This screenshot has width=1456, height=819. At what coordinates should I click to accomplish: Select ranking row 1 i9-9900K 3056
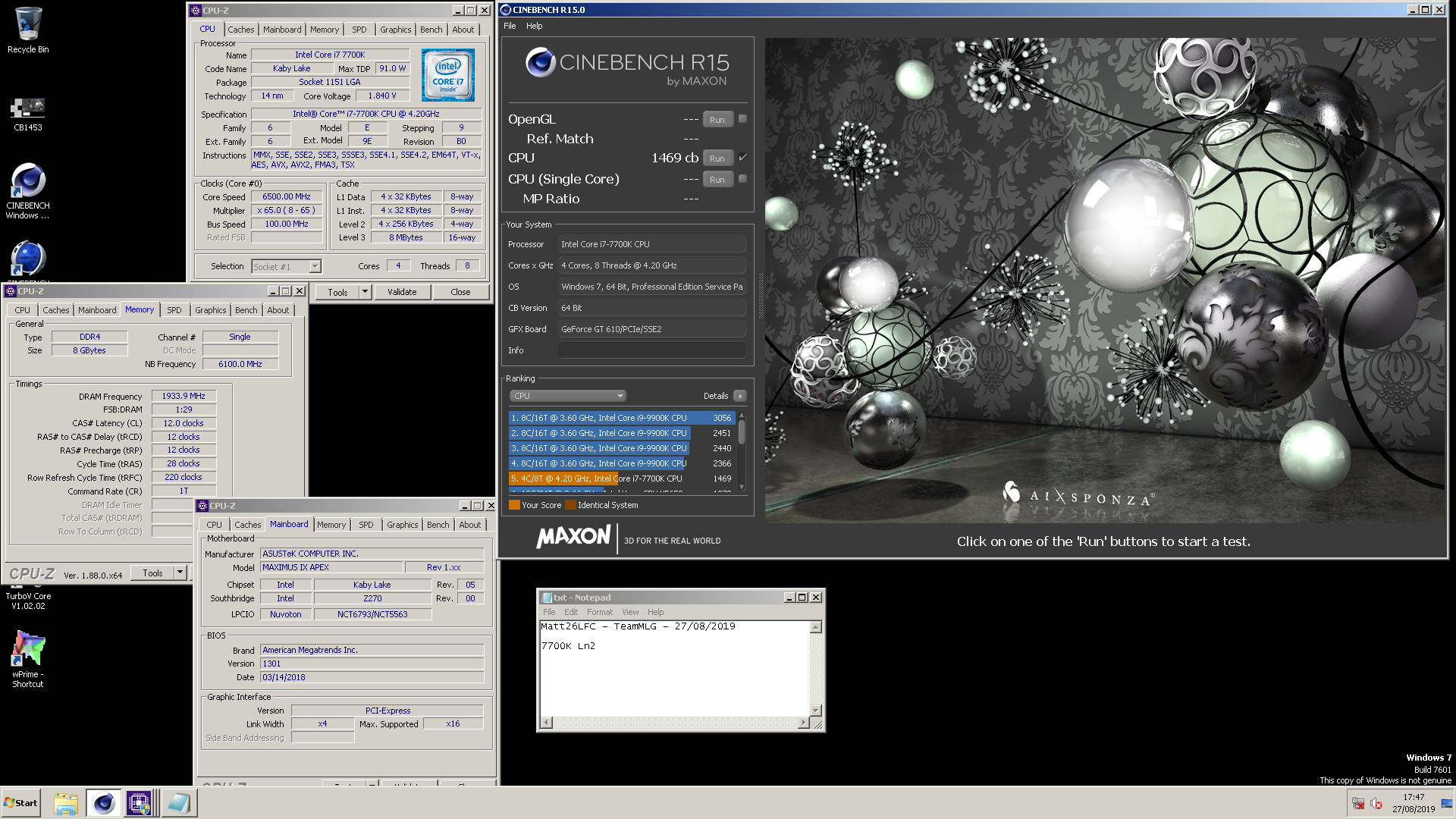621,418
